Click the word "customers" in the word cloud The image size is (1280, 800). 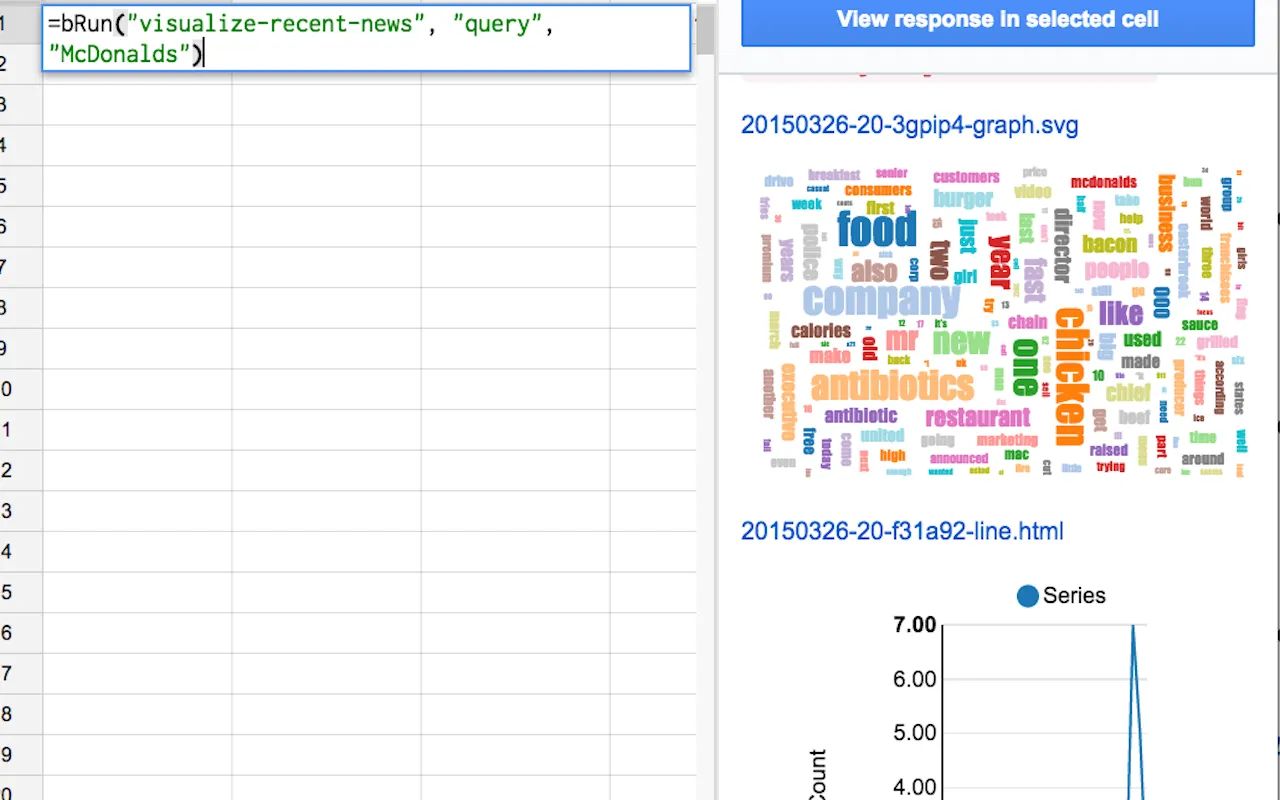(966, 177)
